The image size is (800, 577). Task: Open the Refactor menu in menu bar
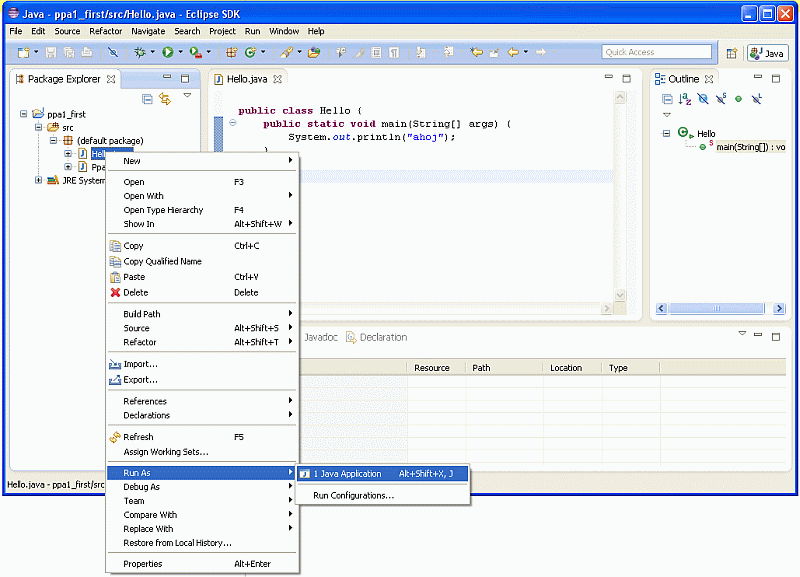pyautogui.click(x=106, y=31)
